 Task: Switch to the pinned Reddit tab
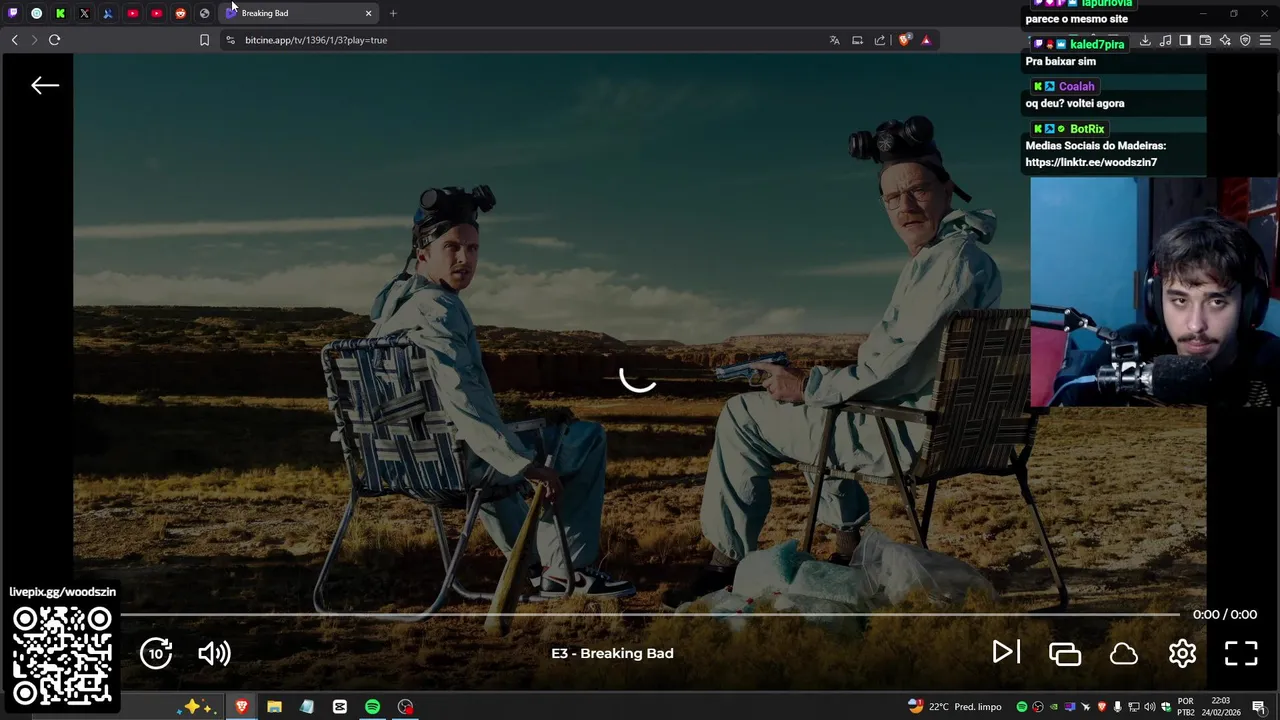pos(181,13)
